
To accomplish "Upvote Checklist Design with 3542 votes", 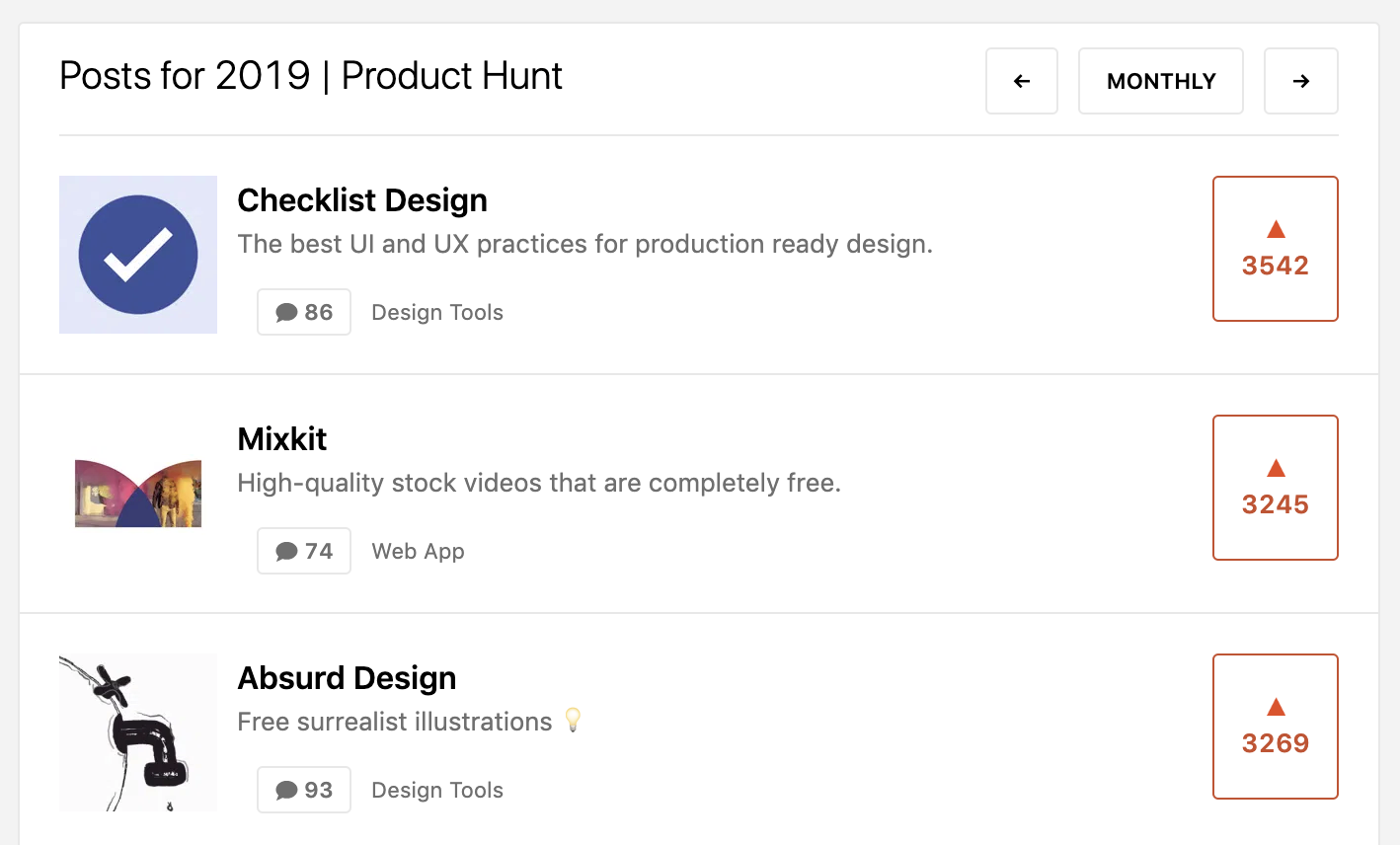I will click(x=1275, y=249).
